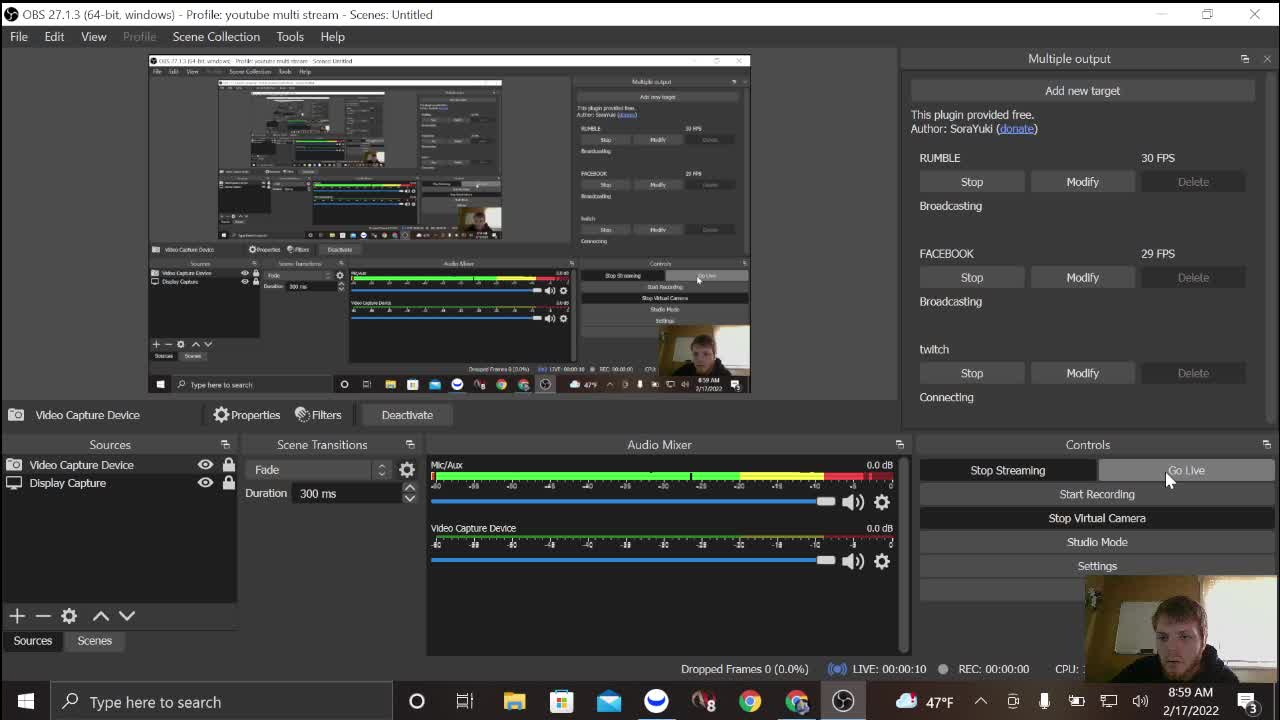The width and height of the screenshot is (1280, 720).
Task: Open File Explorer from taskbar
Action: click(514, 702)
